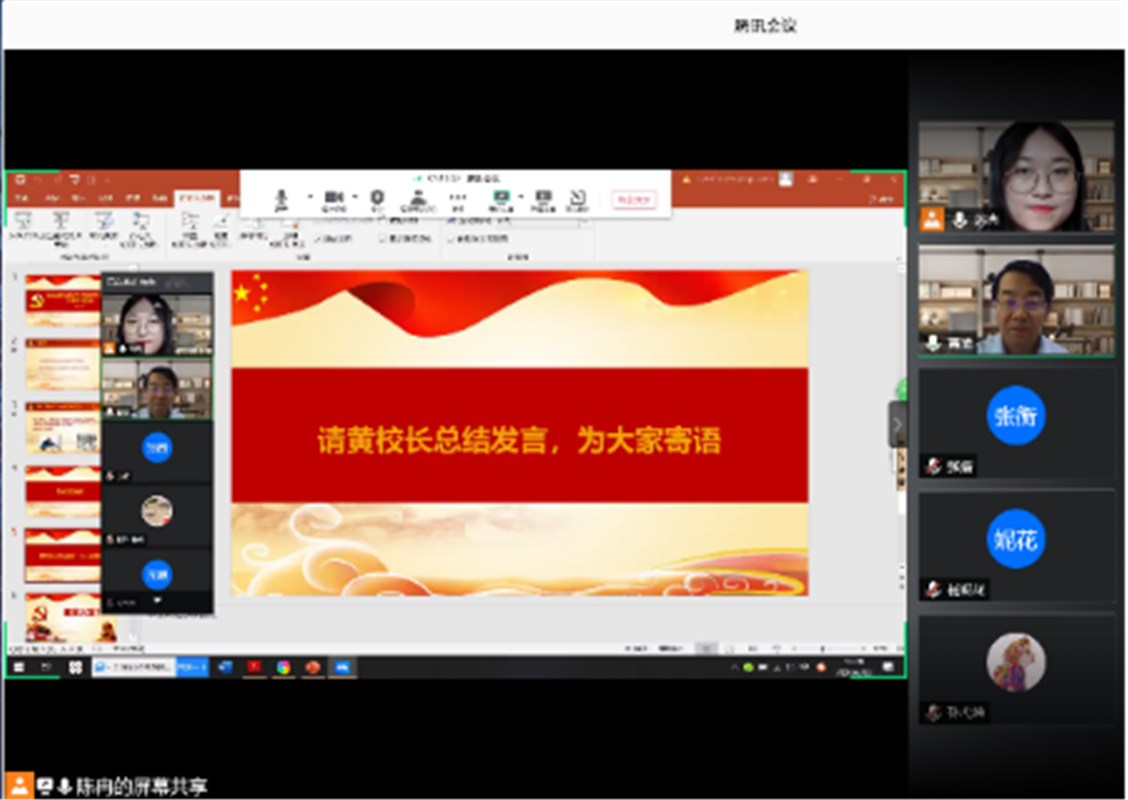
Task: Open the three-dots more options in meeting toolbar
Action: tap(458, 197)
